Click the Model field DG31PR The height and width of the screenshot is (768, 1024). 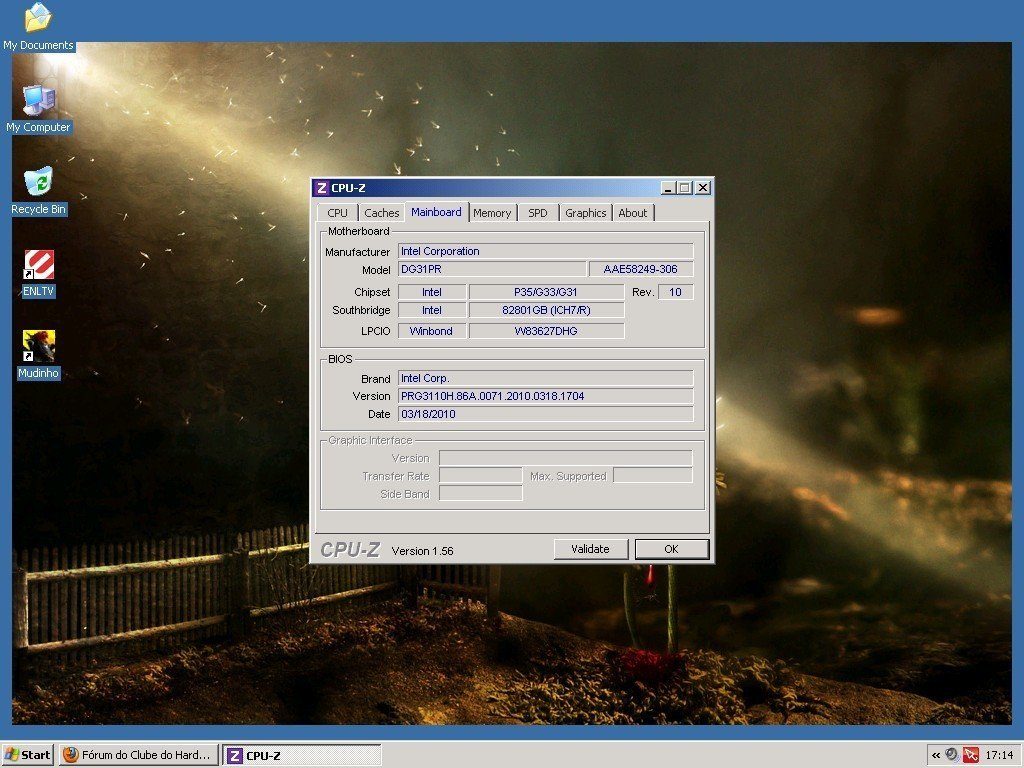coord(492,269)
